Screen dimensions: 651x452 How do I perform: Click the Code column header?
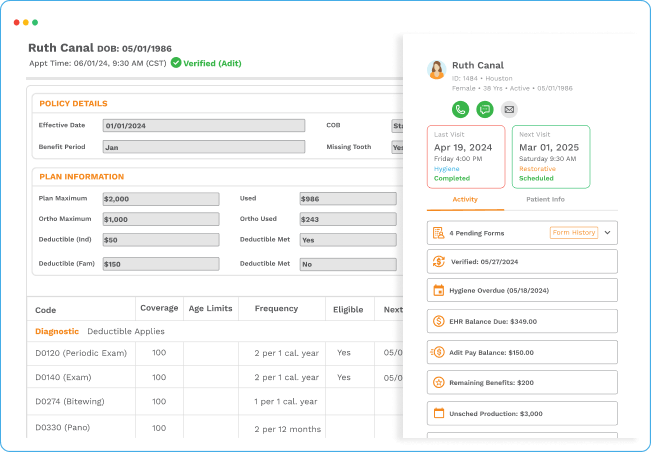click(x=46, y=310)
